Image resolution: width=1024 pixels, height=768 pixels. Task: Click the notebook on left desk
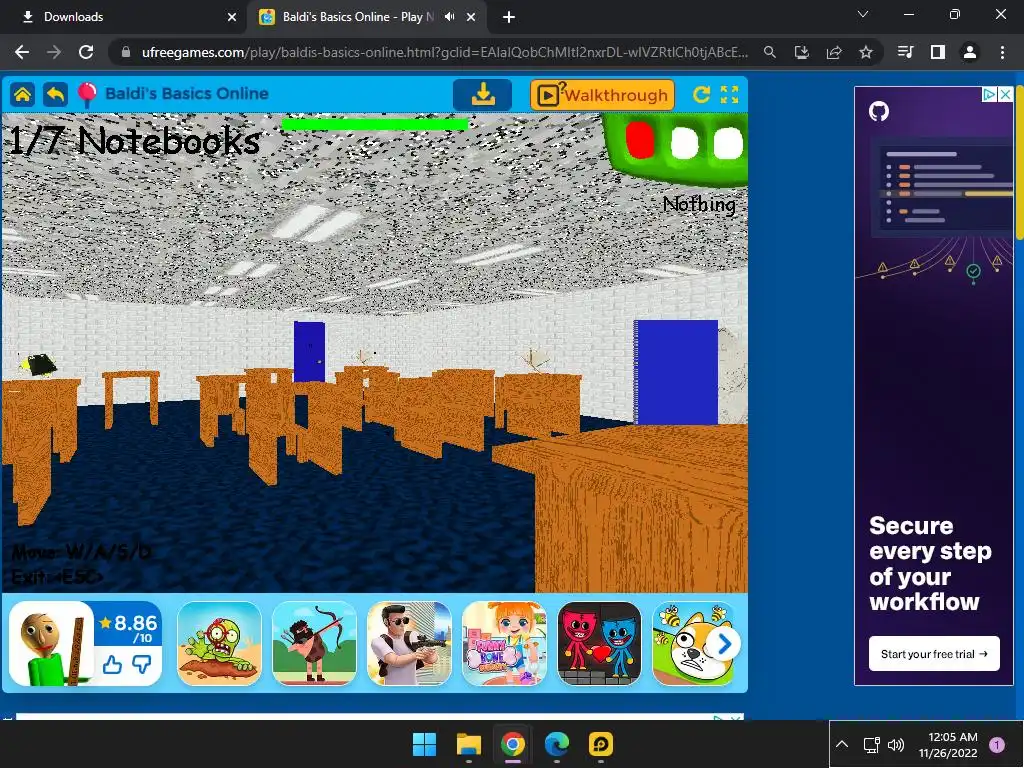pyautogui.click(x=39, y=364)
